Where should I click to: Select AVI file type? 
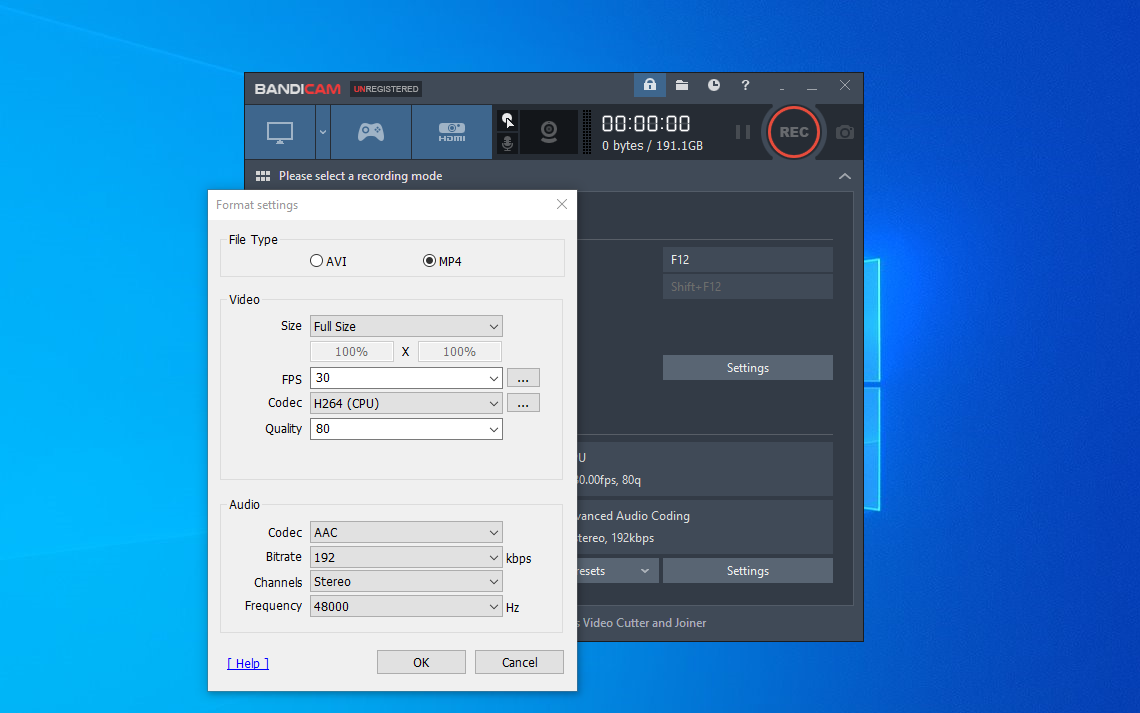[328, 261]
